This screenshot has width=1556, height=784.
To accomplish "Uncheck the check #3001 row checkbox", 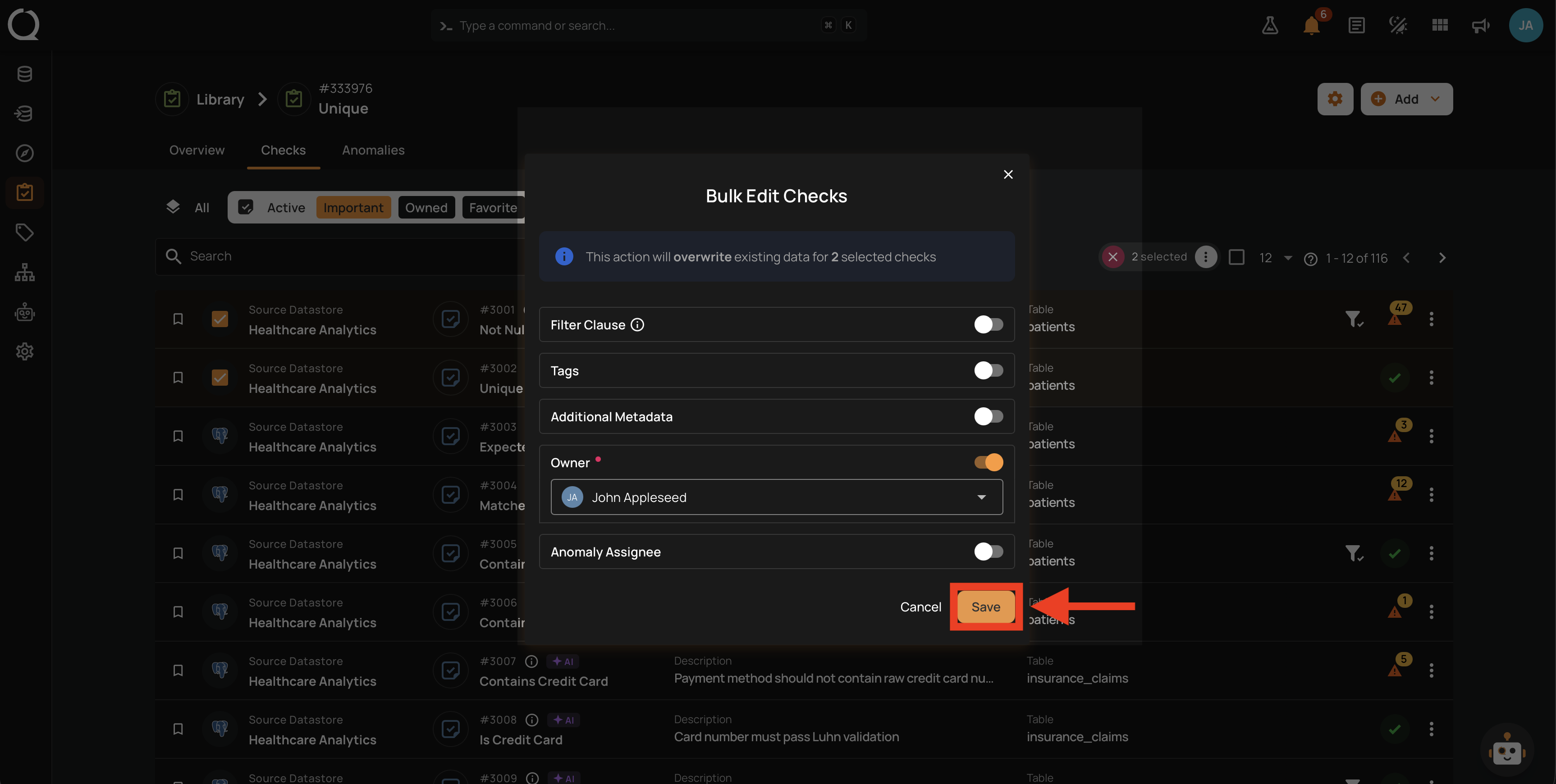I will pos(220,319).
